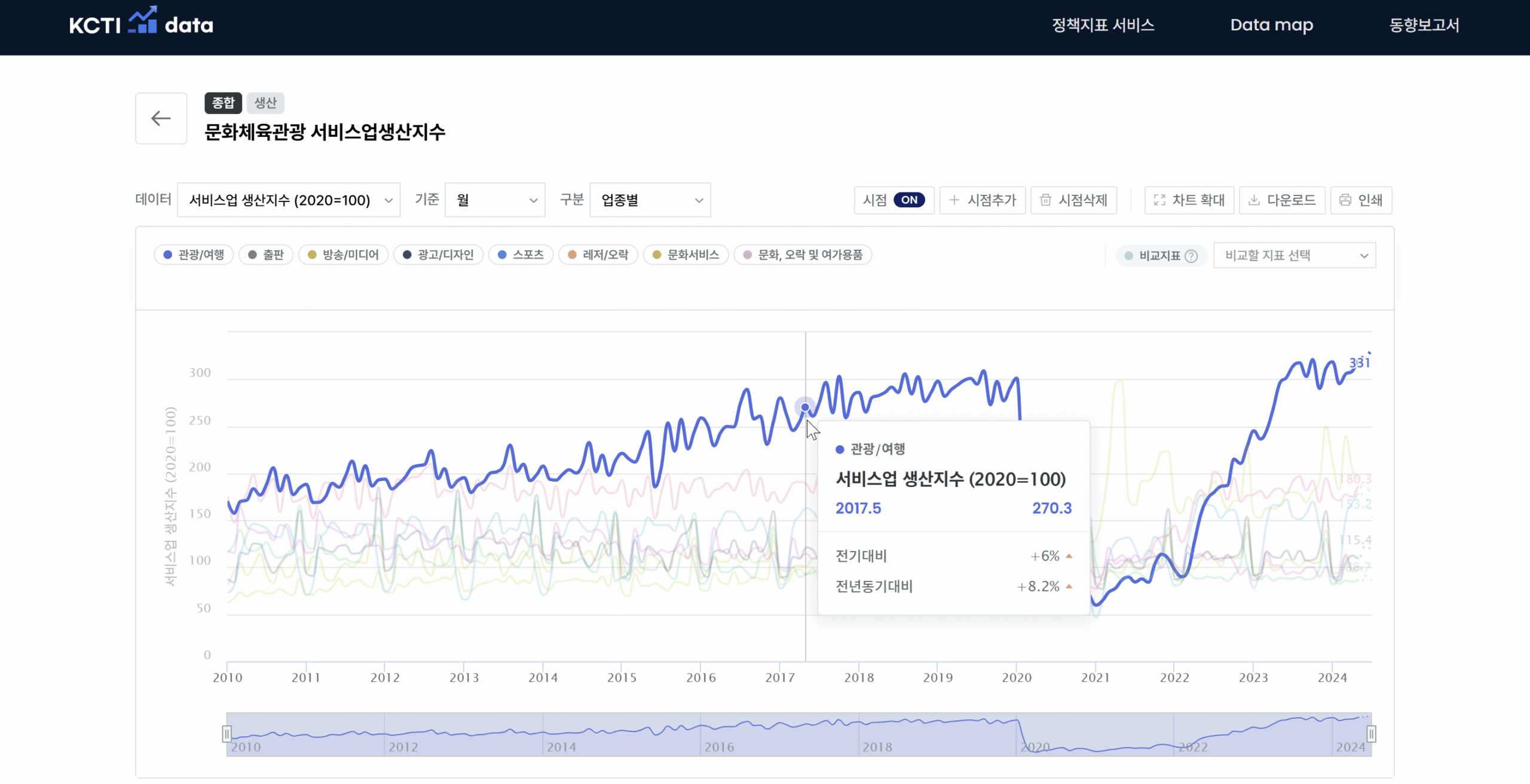This screenshot has height=784, width=1530.
Task: Click the right handle of the range slider
Action: click(x=1371, y=734)
